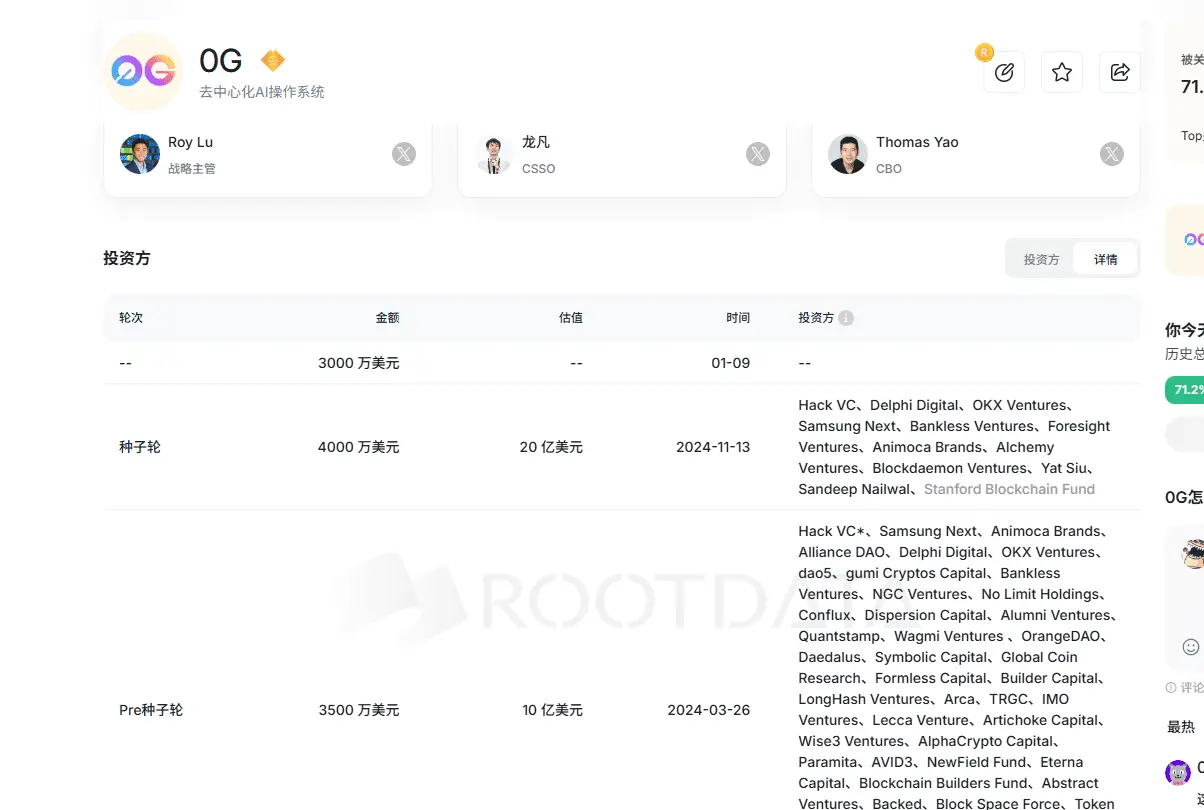
Task: Open Animoca Brands in seed round investors
Action: (927, 447)
